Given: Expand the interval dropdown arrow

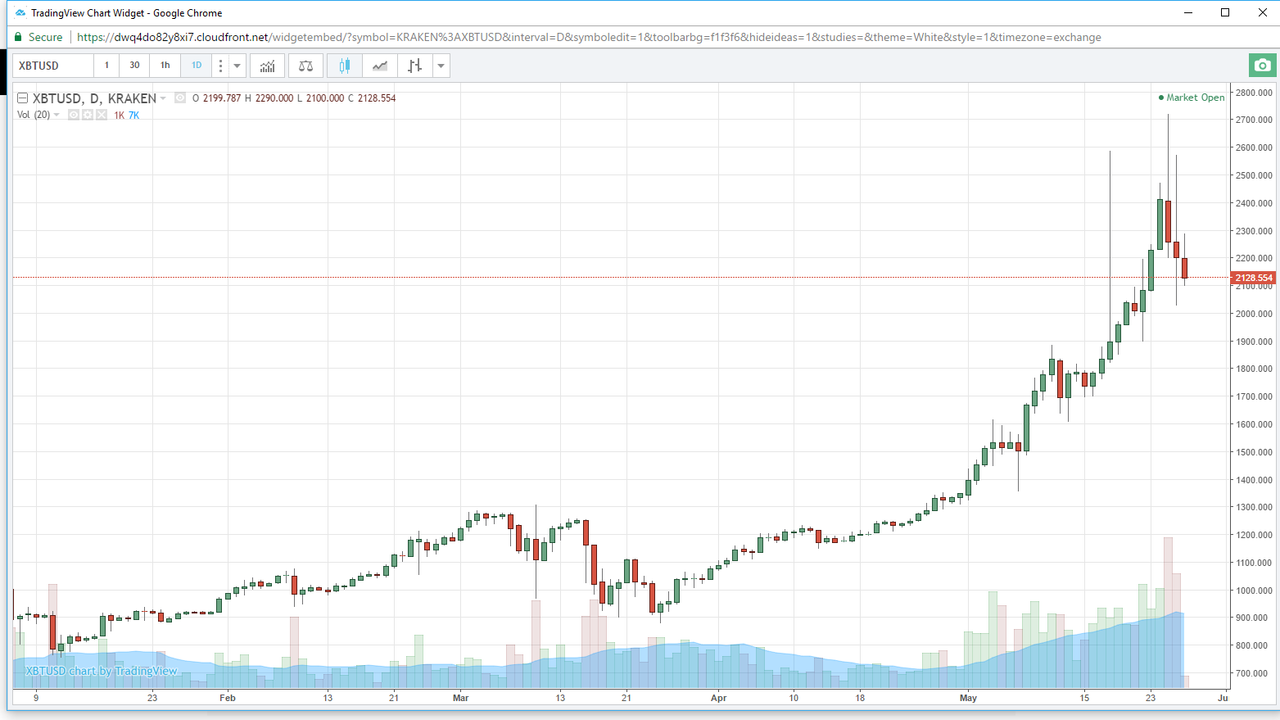Looking at the screenshot, I should 237,66.
